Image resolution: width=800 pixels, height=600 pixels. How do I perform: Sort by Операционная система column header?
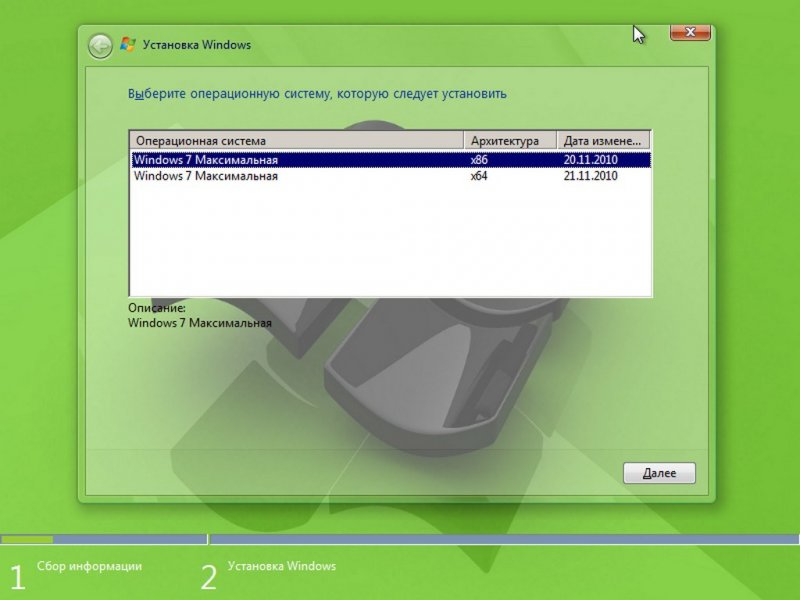pyautogui.click(x=296, y=141)
